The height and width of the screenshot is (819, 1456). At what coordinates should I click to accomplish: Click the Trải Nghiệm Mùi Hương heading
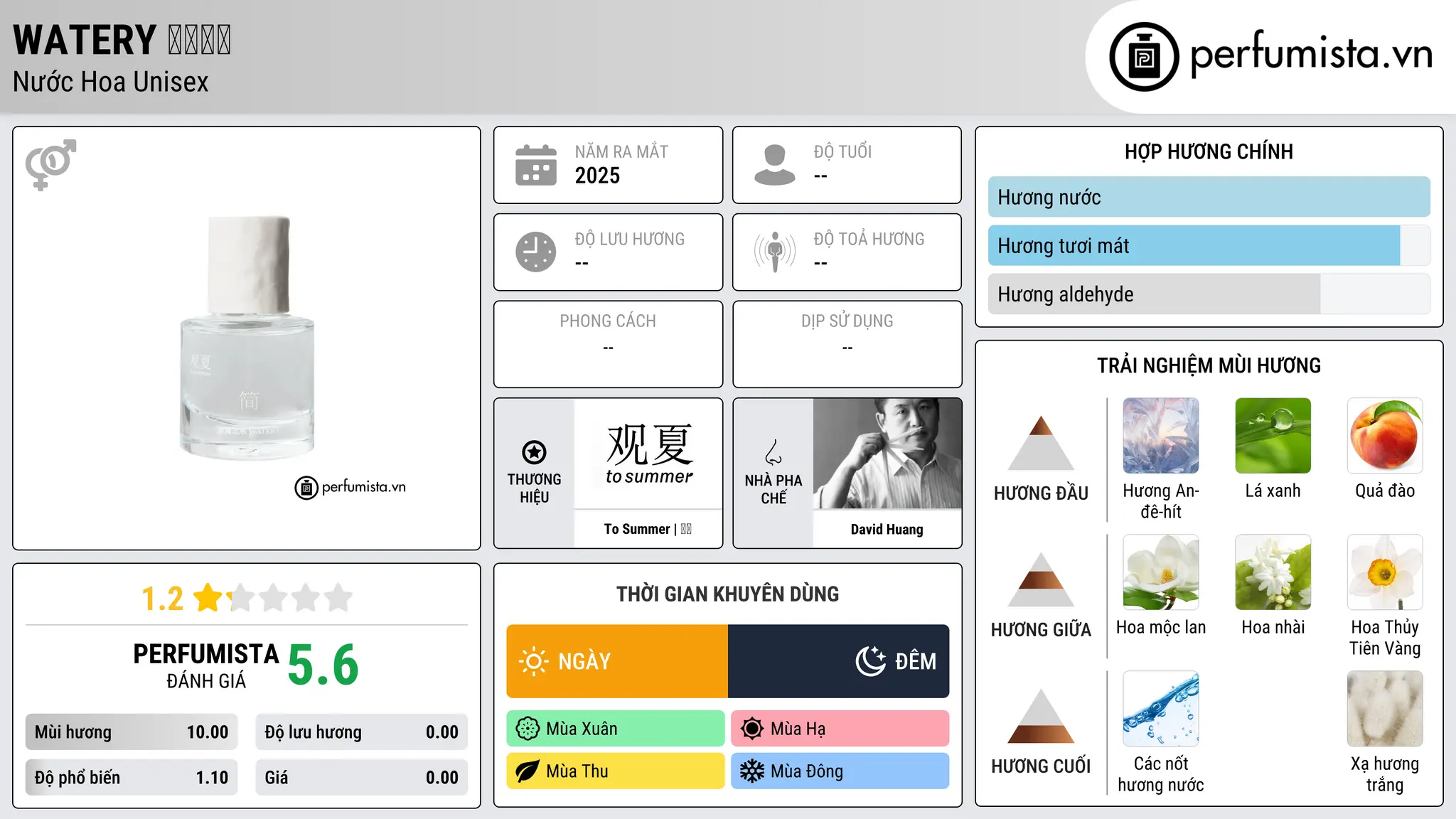(x=1209, y=365)
